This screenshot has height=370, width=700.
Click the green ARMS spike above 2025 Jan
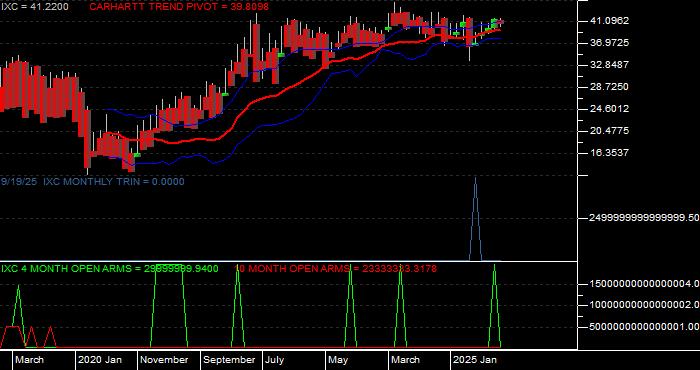pos(494,305)
